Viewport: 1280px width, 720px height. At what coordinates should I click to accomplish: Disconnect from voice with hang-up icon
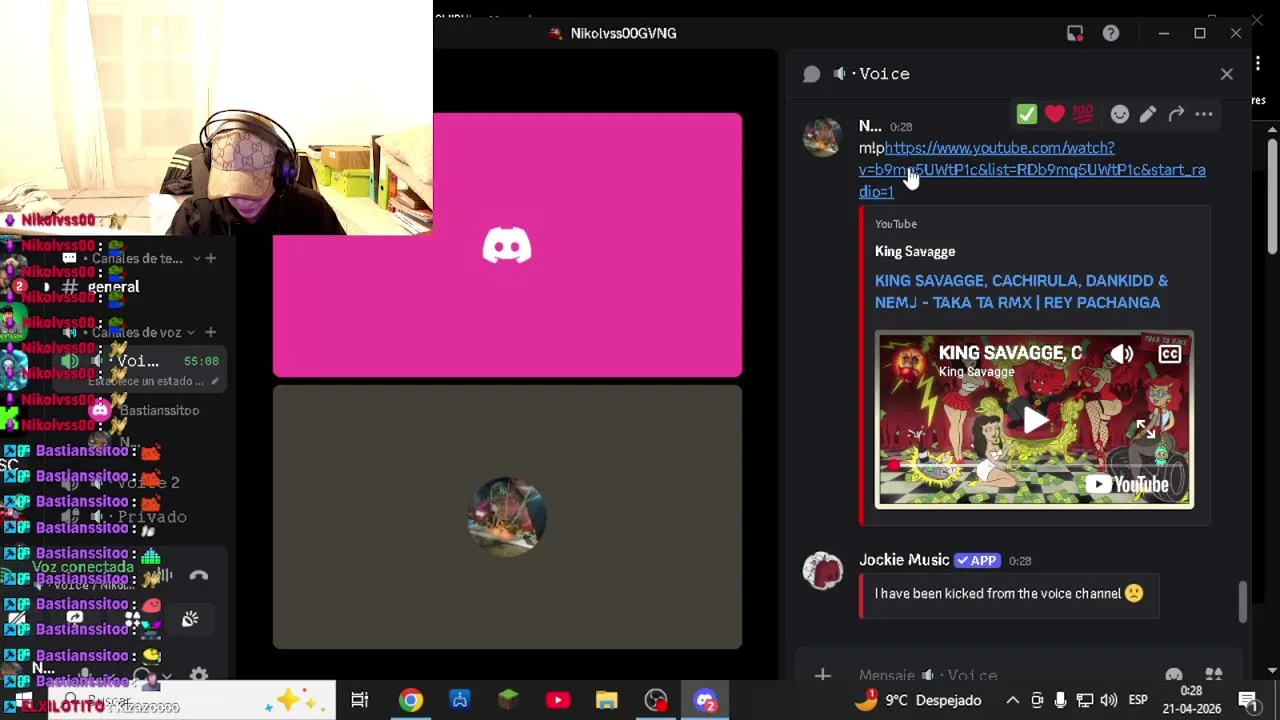[x=198, y=576]
